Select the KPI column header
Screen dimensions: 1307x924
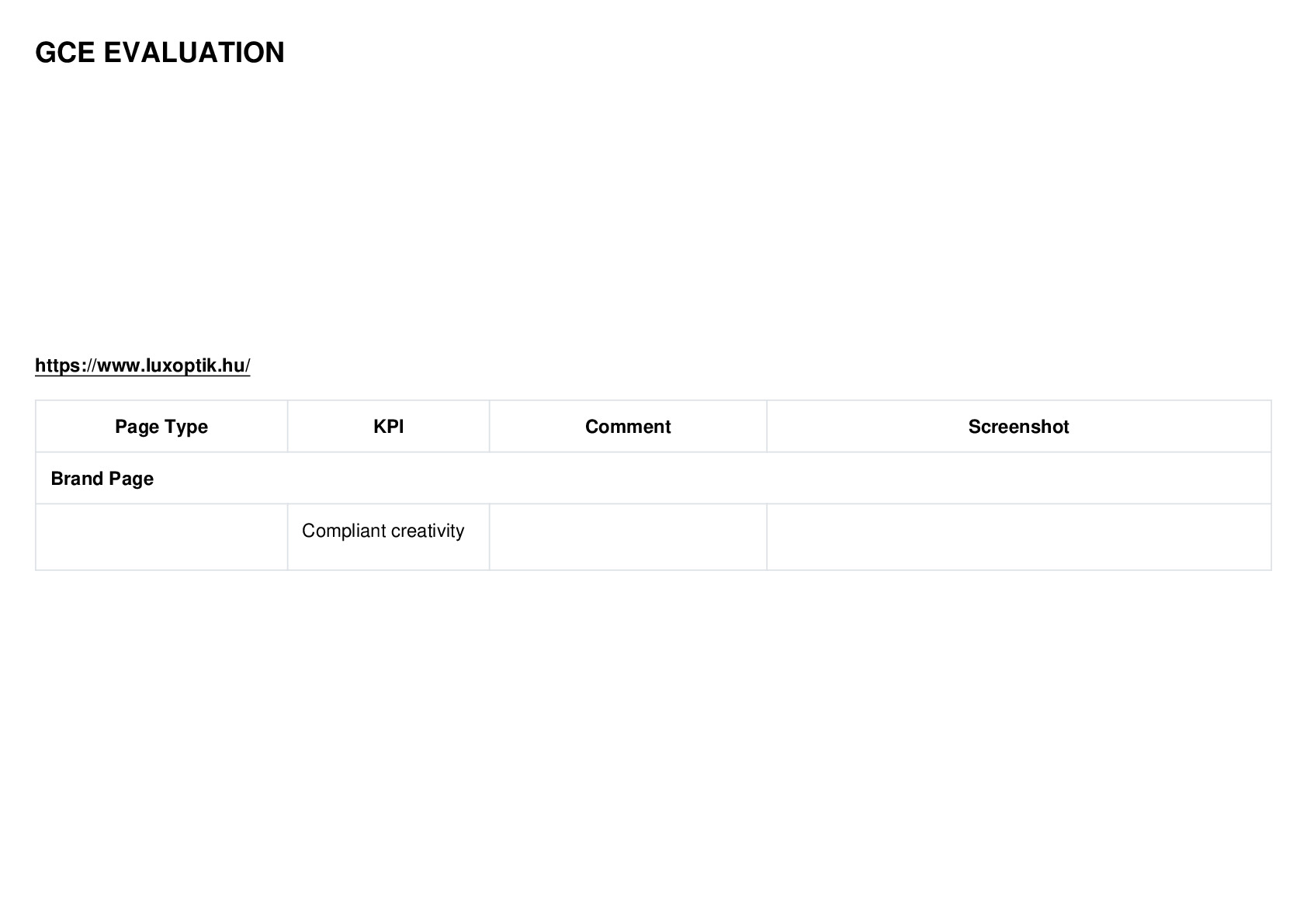click(x=388, y=427)
